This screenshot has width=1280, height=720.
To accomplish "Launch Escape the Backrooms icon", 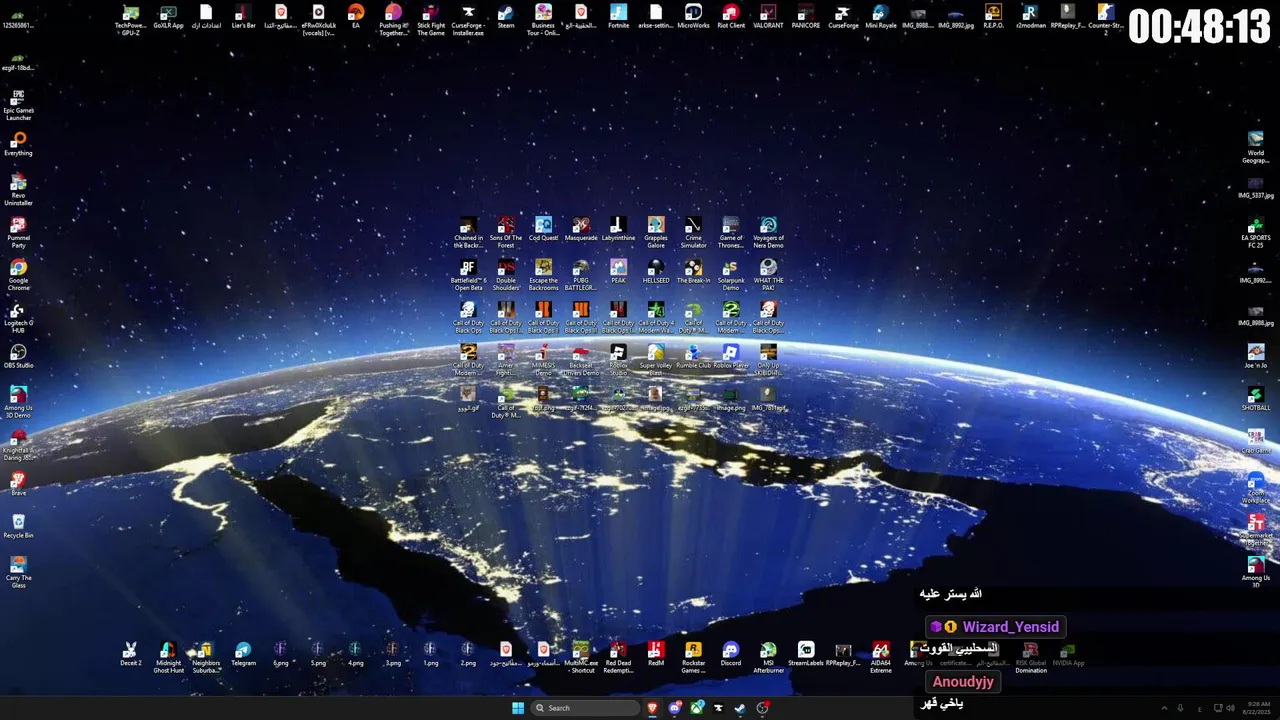I will [x=543, y=275].
